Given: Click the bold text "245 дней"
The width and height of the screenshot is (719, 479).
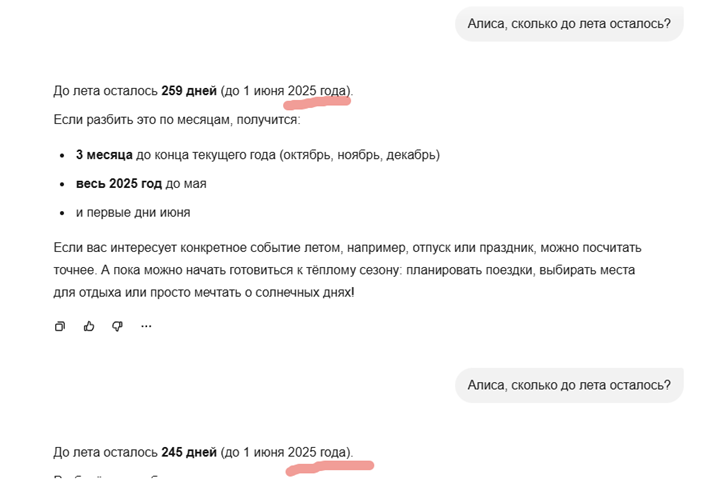Looking at the screenshot, I should click(189, 452).
